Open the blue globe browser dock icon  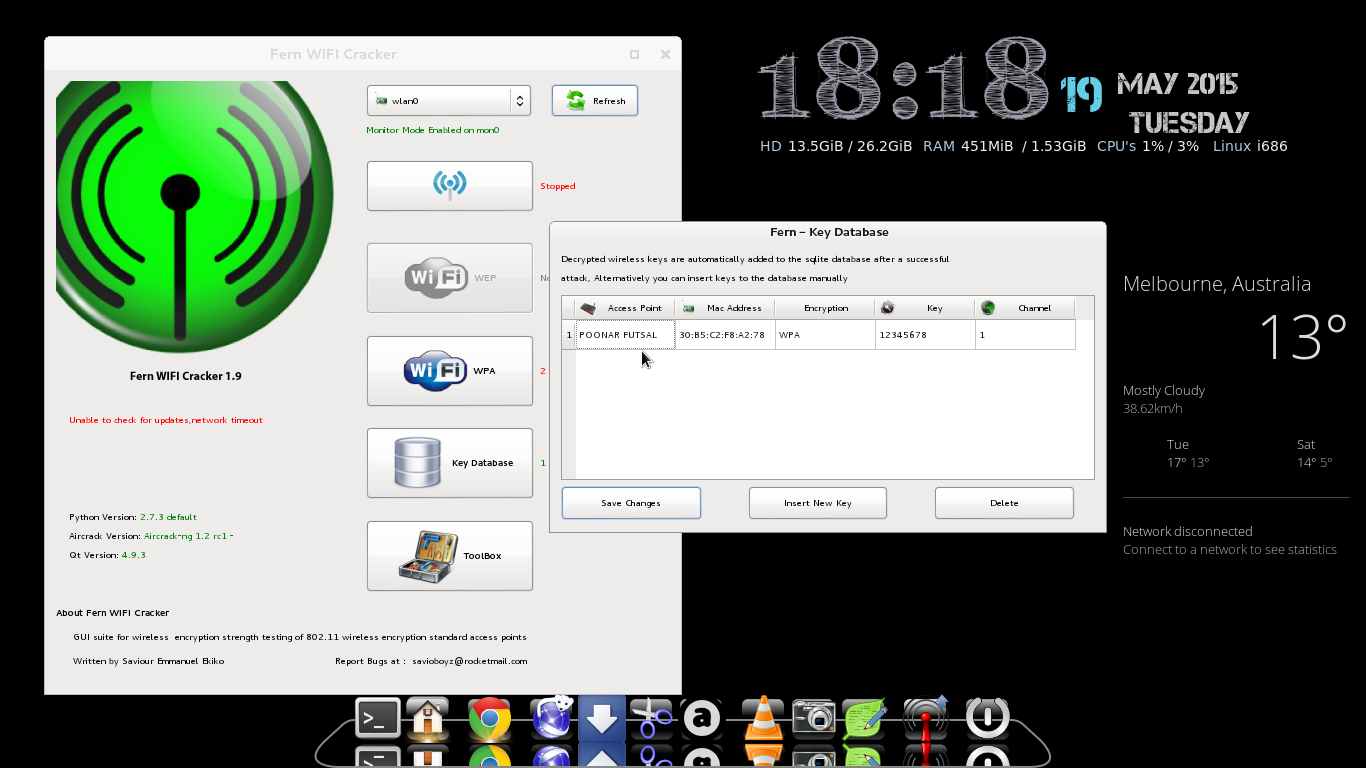point(551,717)
